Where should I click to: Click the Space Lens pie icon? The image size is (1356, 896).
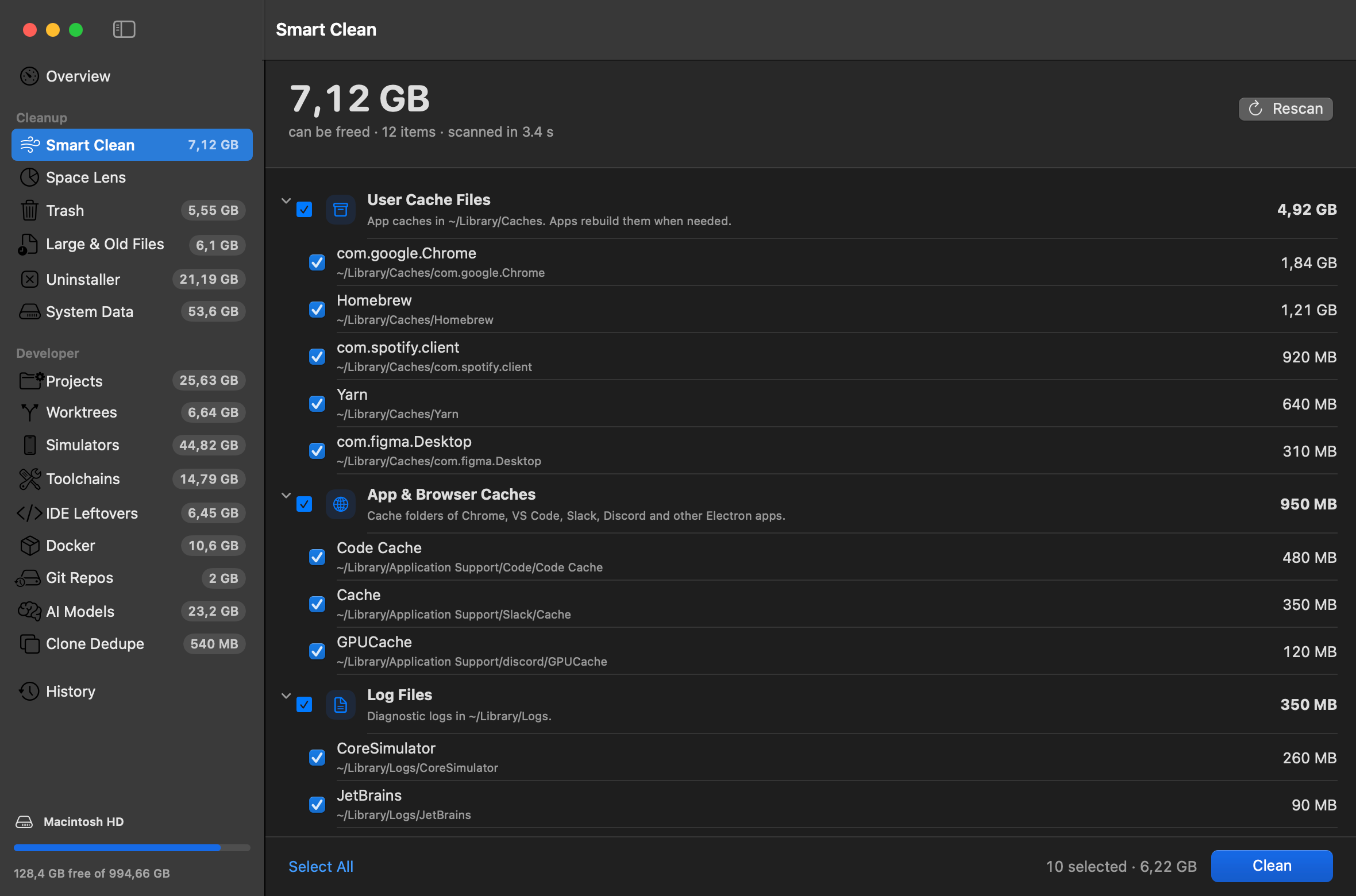point(29,177)
